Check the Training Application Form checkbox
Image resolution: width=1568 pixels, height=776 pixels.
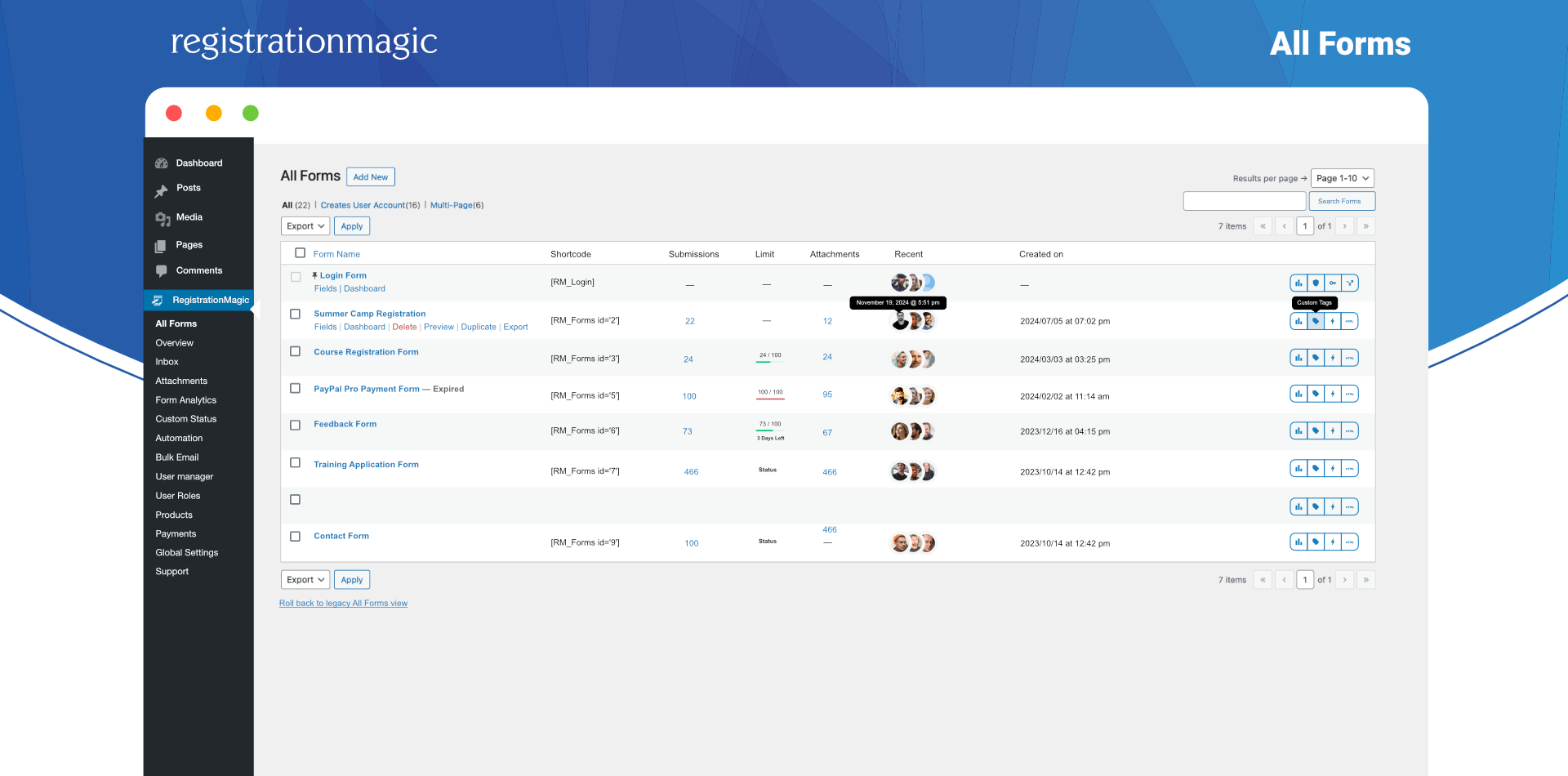(296, 462)
